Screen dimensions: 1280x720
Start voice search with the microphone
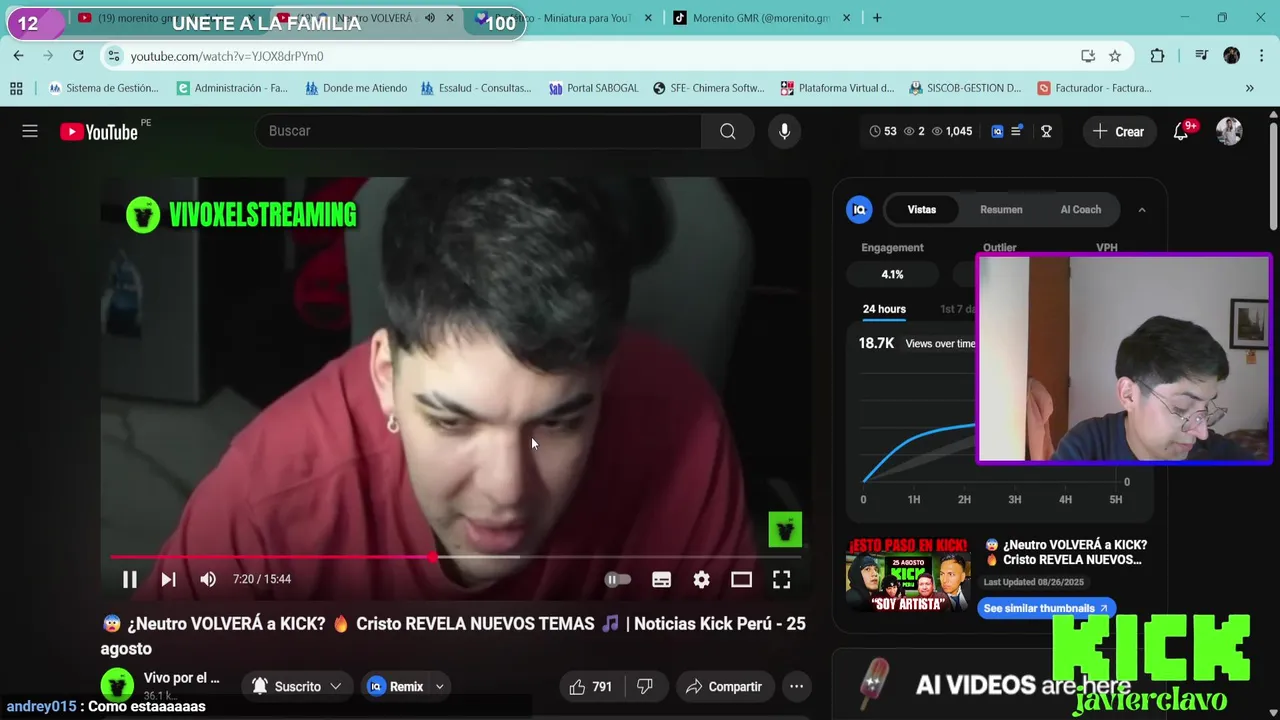coord(784,131)
